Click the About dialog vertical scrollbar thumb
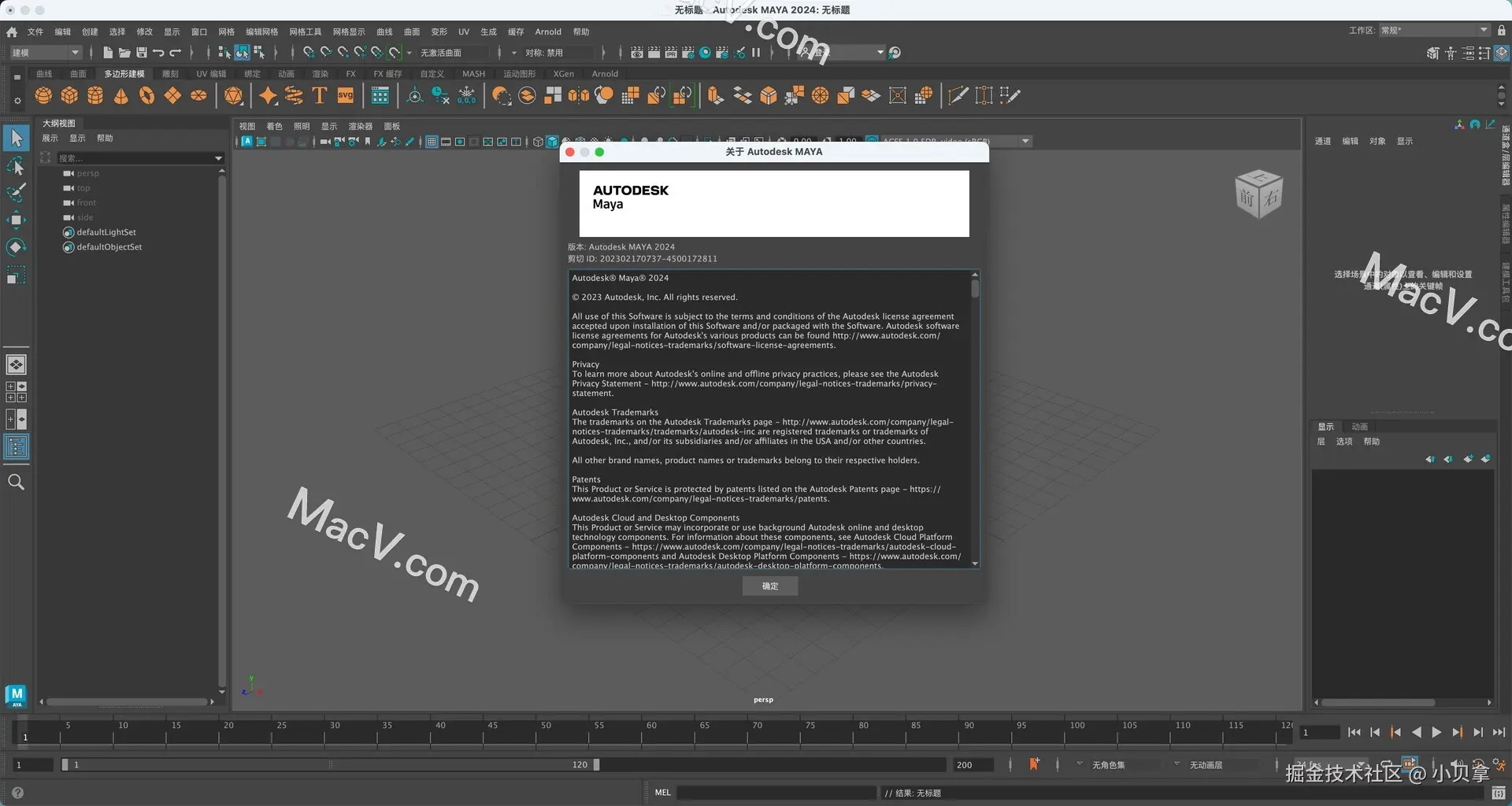 (x=975, y=289)
